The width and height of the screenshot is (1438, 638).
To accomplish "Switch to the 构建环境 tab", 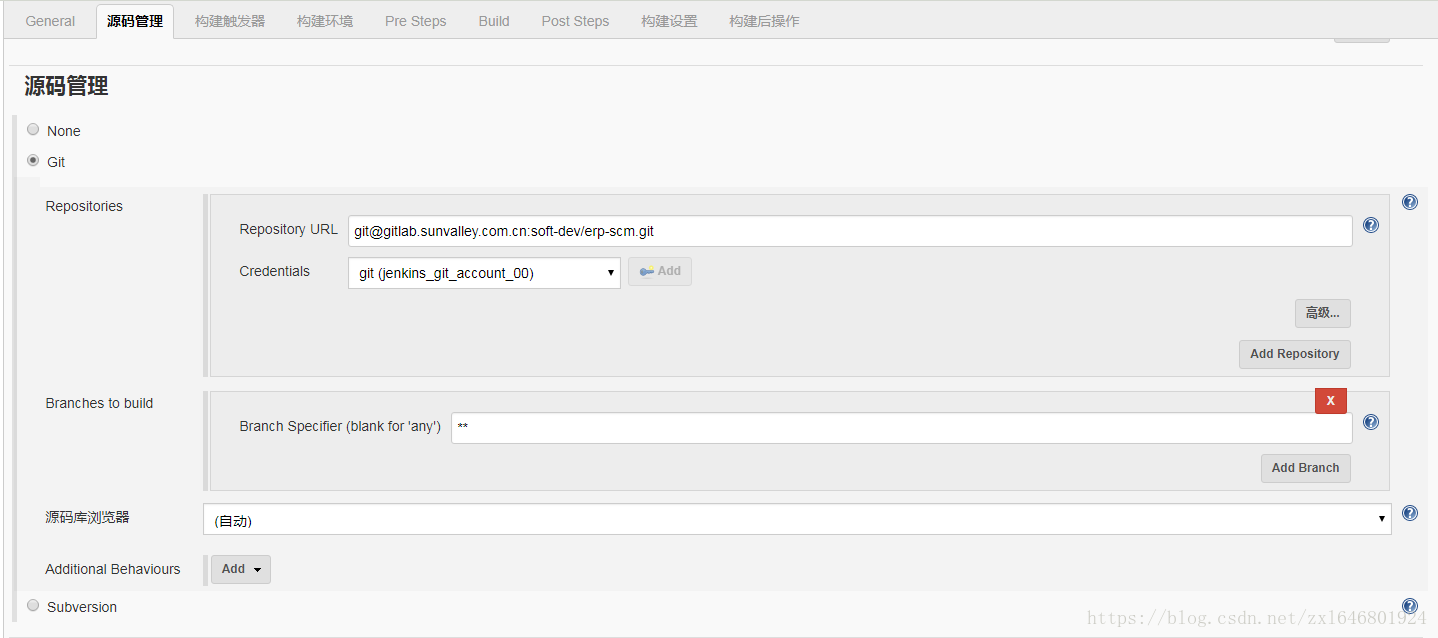I will click(325, 21).
